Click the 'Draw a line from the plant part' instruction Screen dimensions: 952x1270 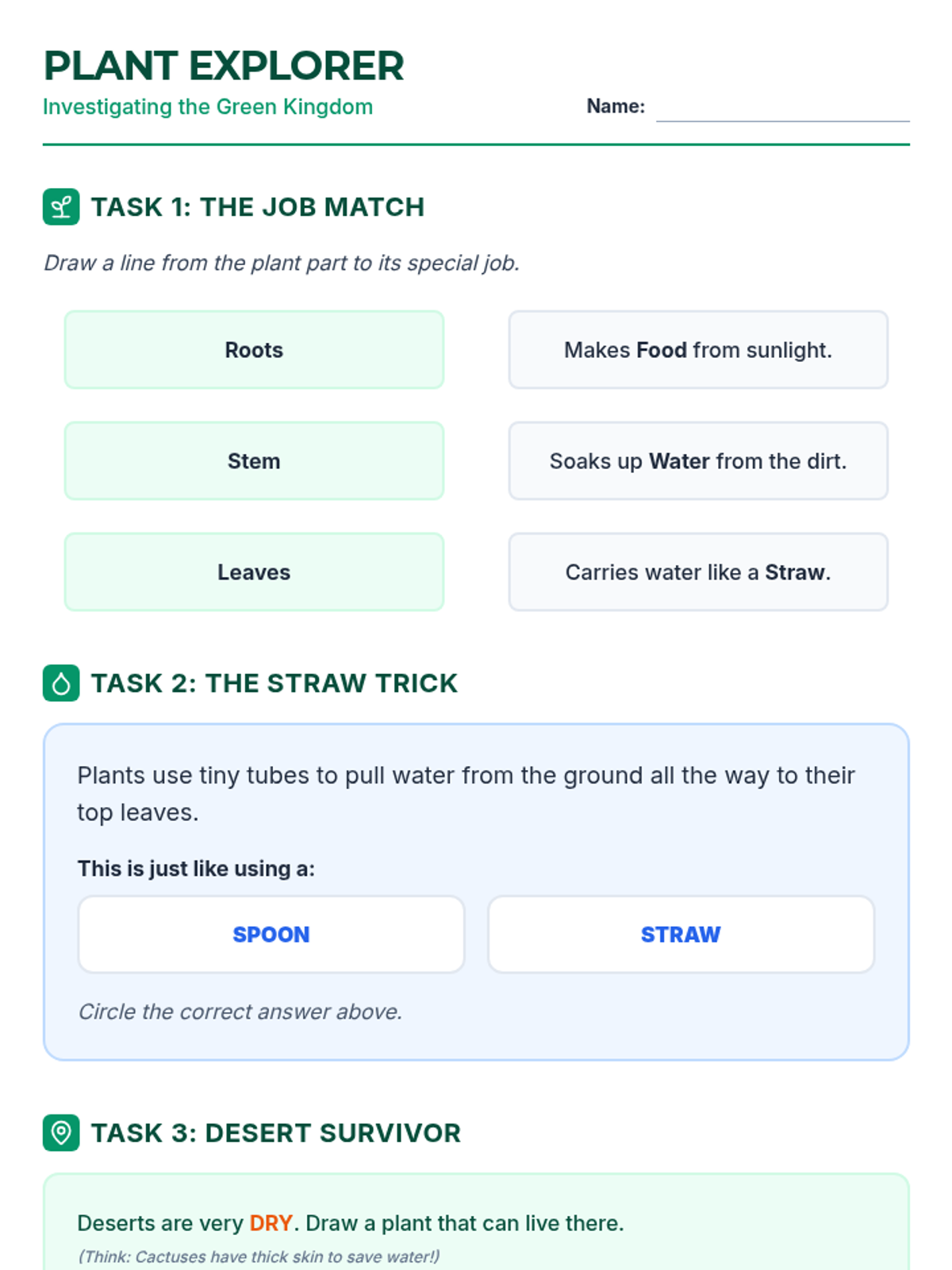pyautogui.click(x=282, y=263)
